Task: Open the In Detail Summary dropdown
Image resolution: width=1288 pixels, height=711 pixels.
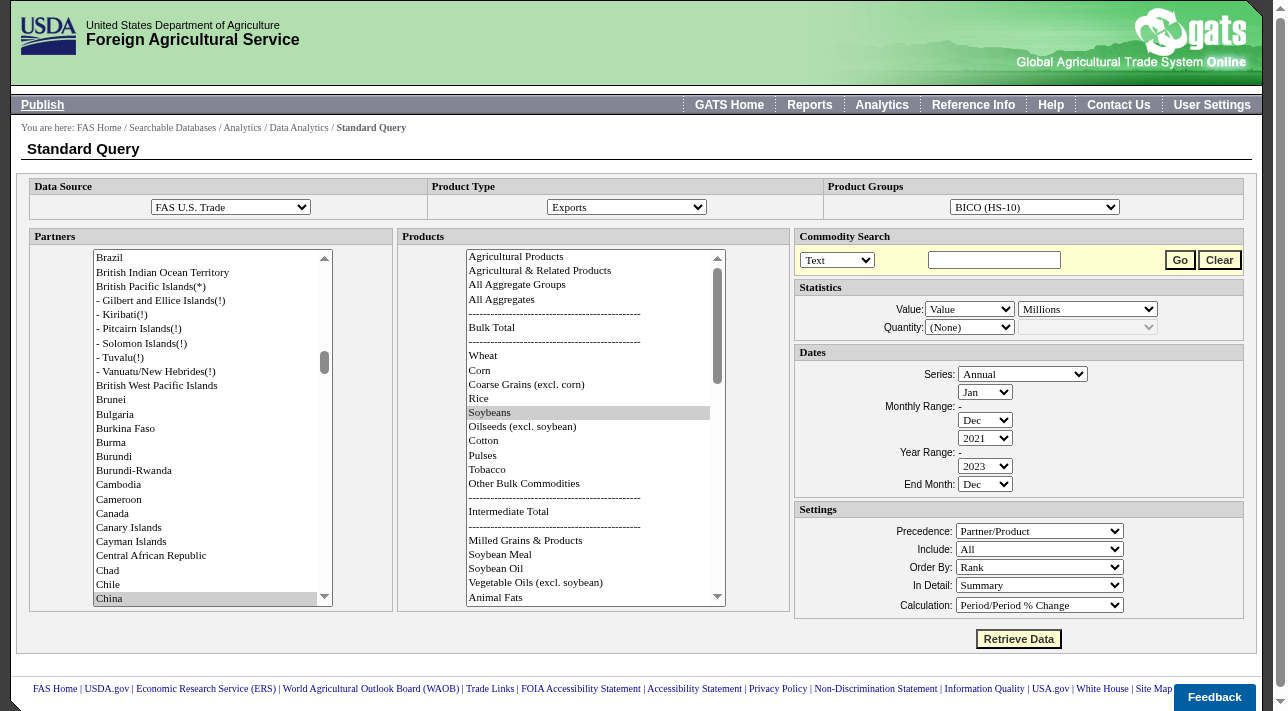Action: (1040, 585)
